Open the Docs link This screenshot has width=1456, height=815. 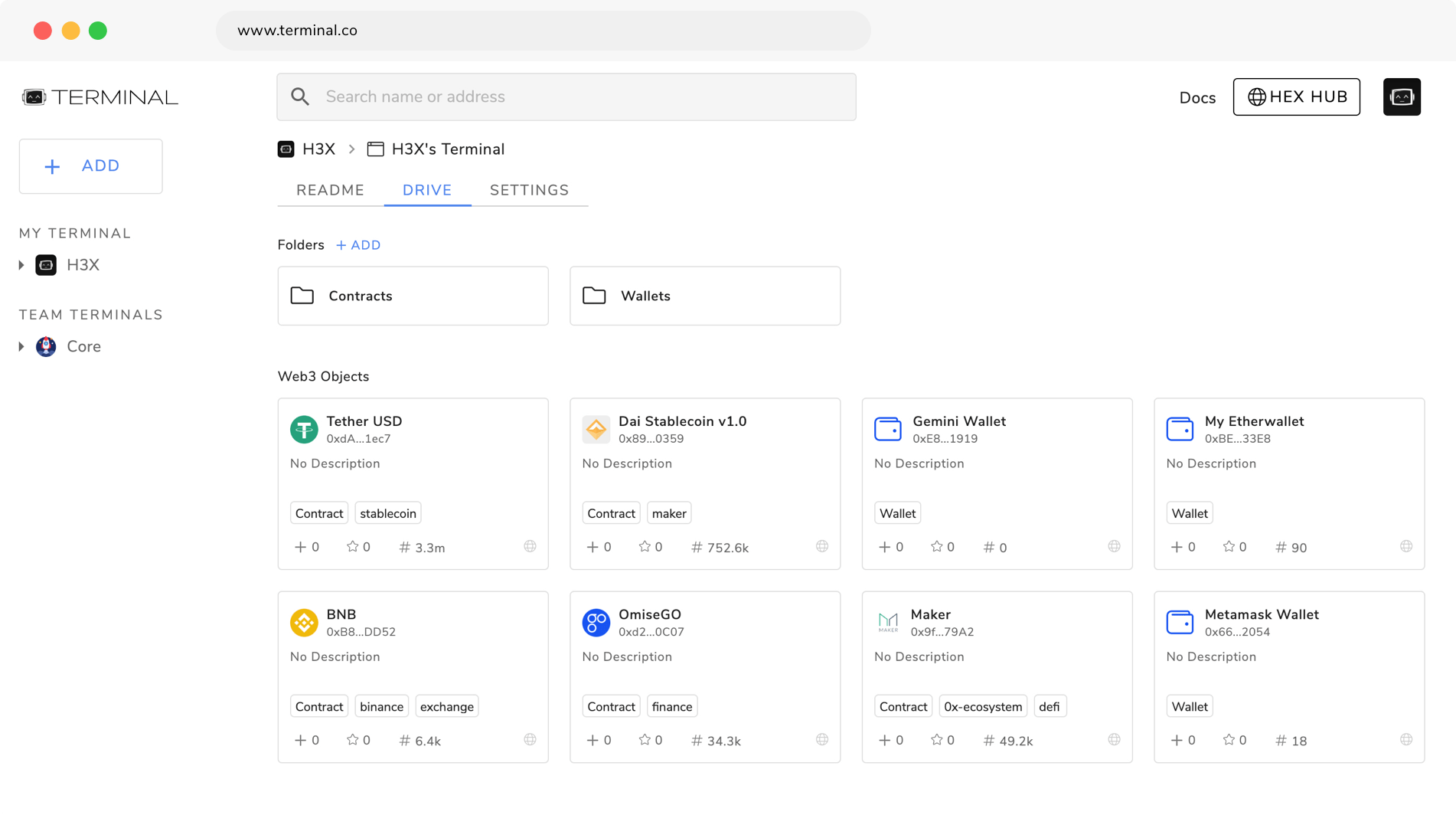click(1197, 98)
